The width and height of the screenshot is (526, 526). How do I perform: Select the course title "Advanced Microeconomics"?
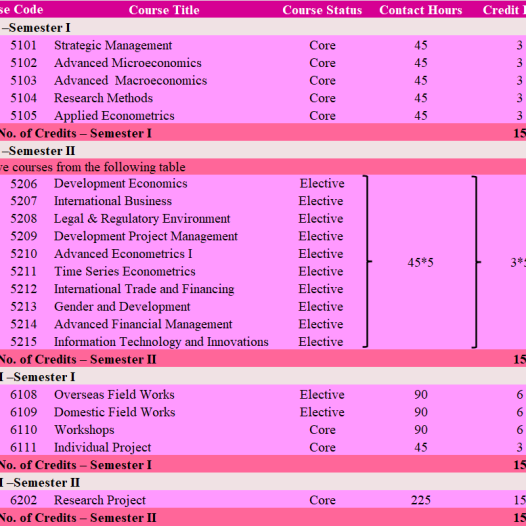128,63
